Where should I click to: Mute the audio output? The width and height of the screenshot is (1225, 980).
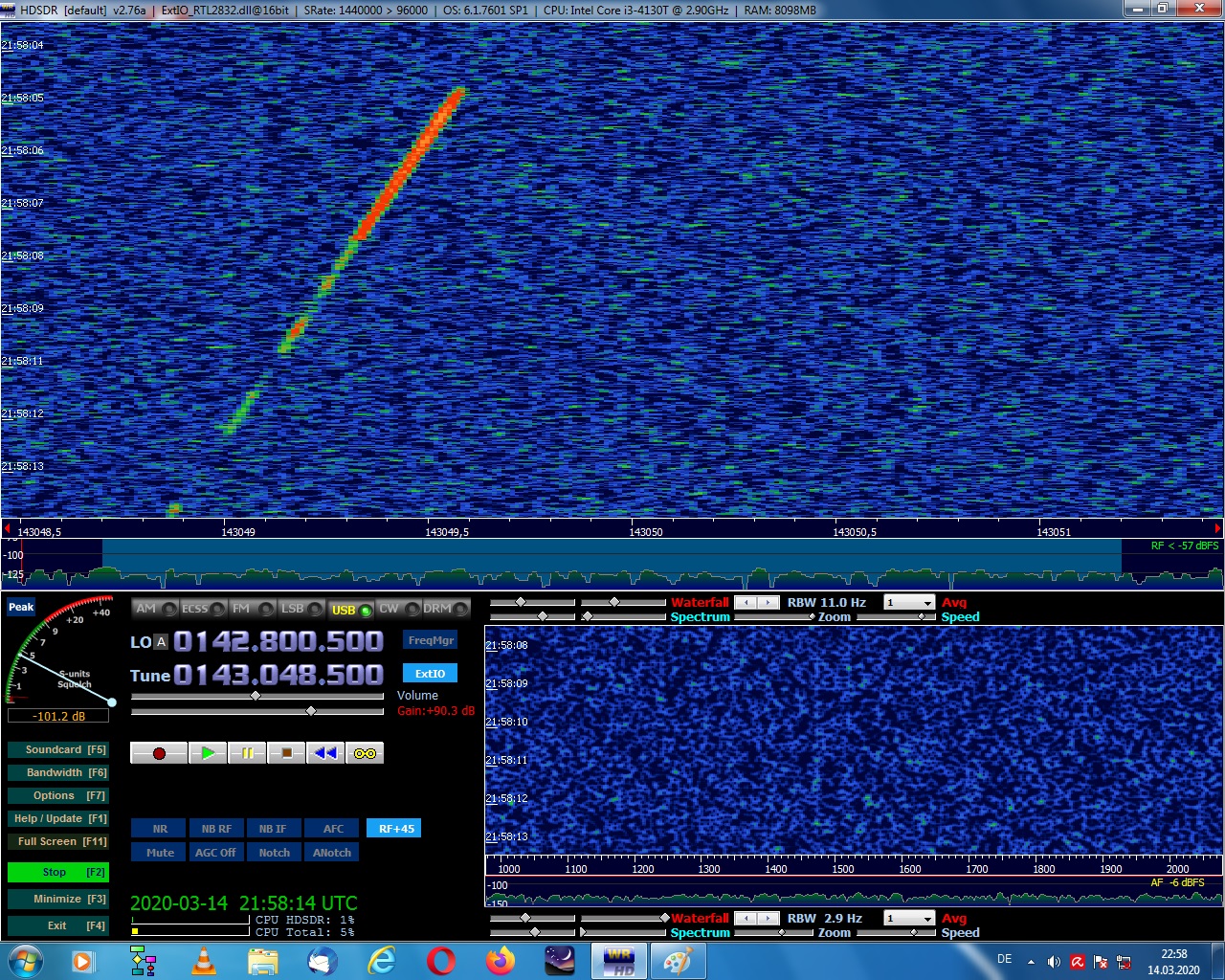click(160, 853)
